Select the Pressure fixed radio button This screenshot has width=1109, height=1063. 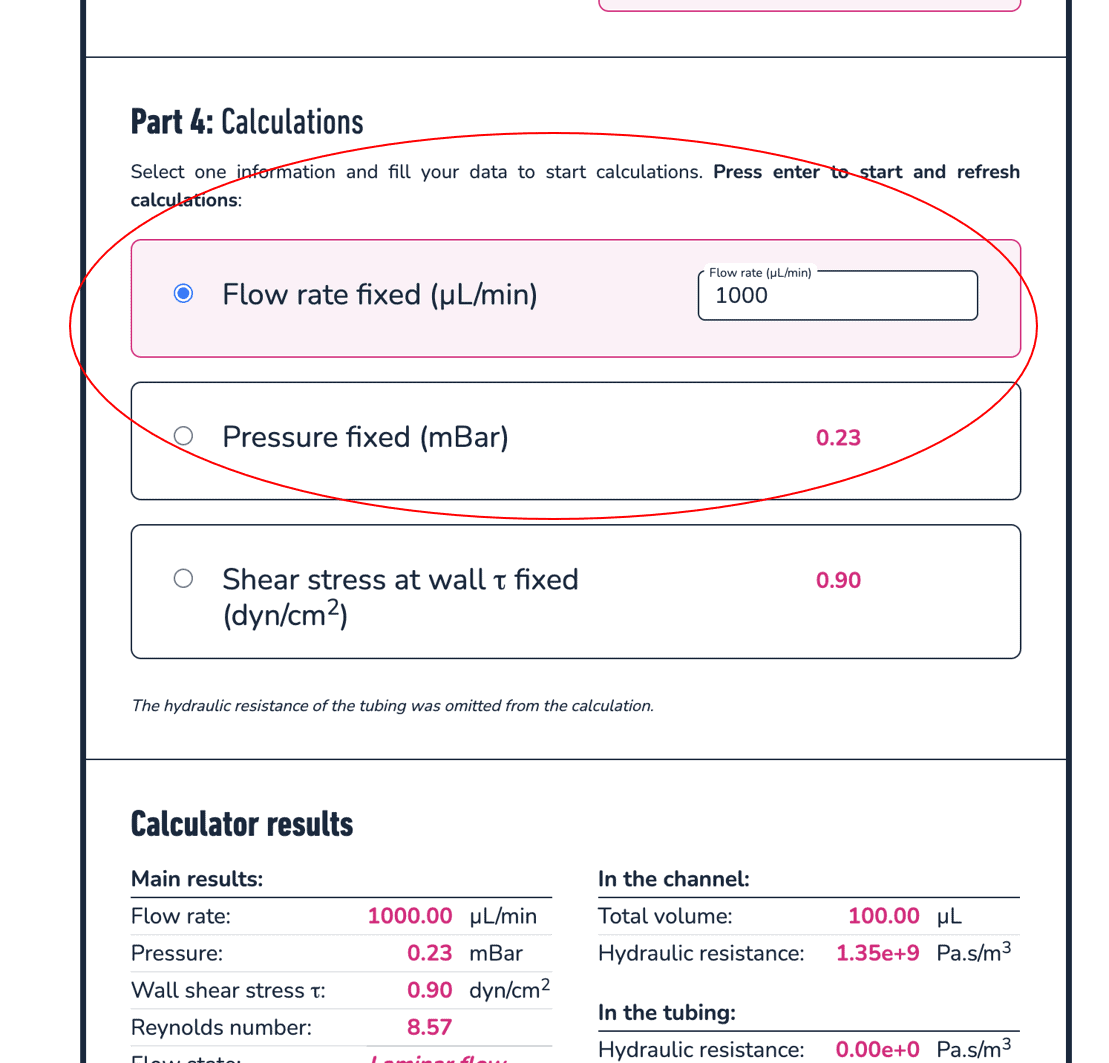[x=183, y=436]
